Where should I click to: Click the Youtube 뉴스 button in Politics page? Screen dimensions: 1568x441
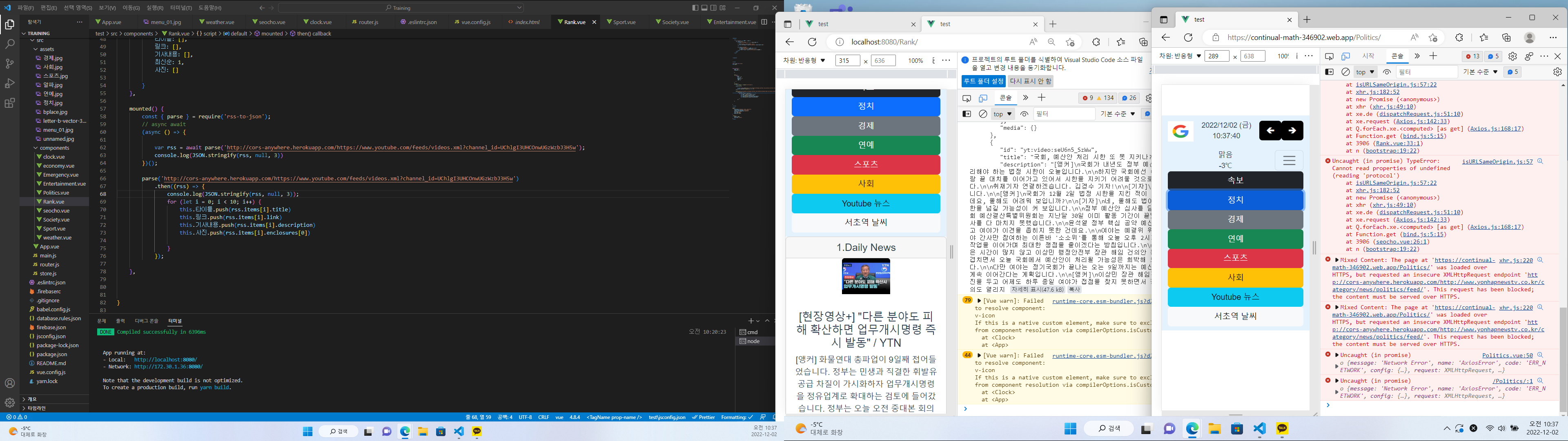[1235, 297]
